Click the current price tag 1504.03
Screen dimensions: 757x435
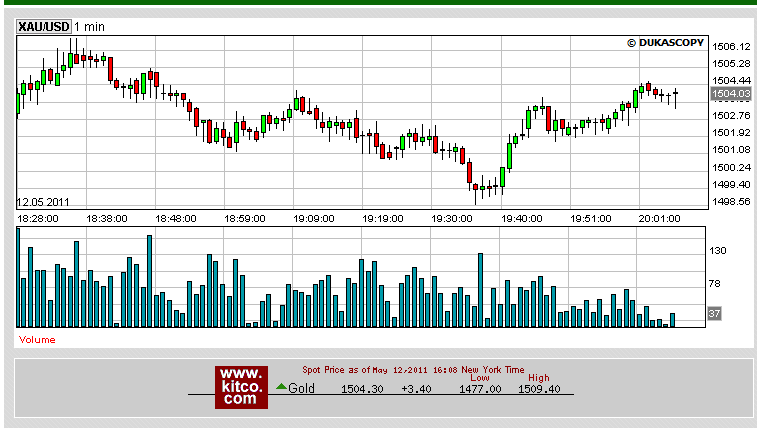(730, 94)
